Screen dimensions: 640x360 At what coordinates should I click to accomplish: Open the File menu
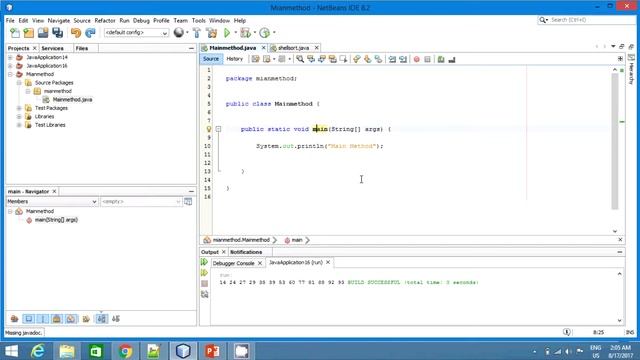[x=10, y=20]
